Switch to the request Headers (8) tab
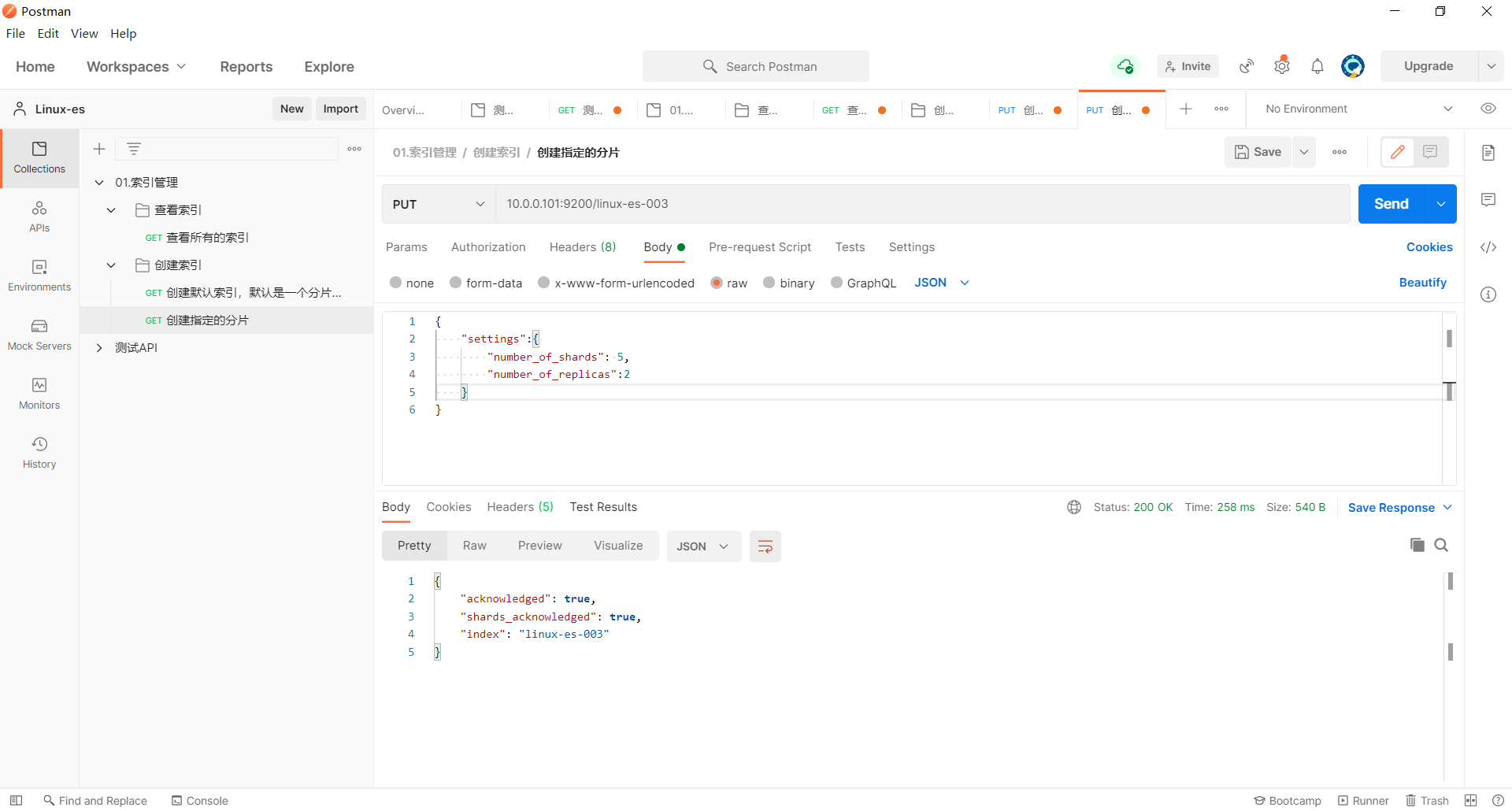1512x811 pixels. pos(583,247)
